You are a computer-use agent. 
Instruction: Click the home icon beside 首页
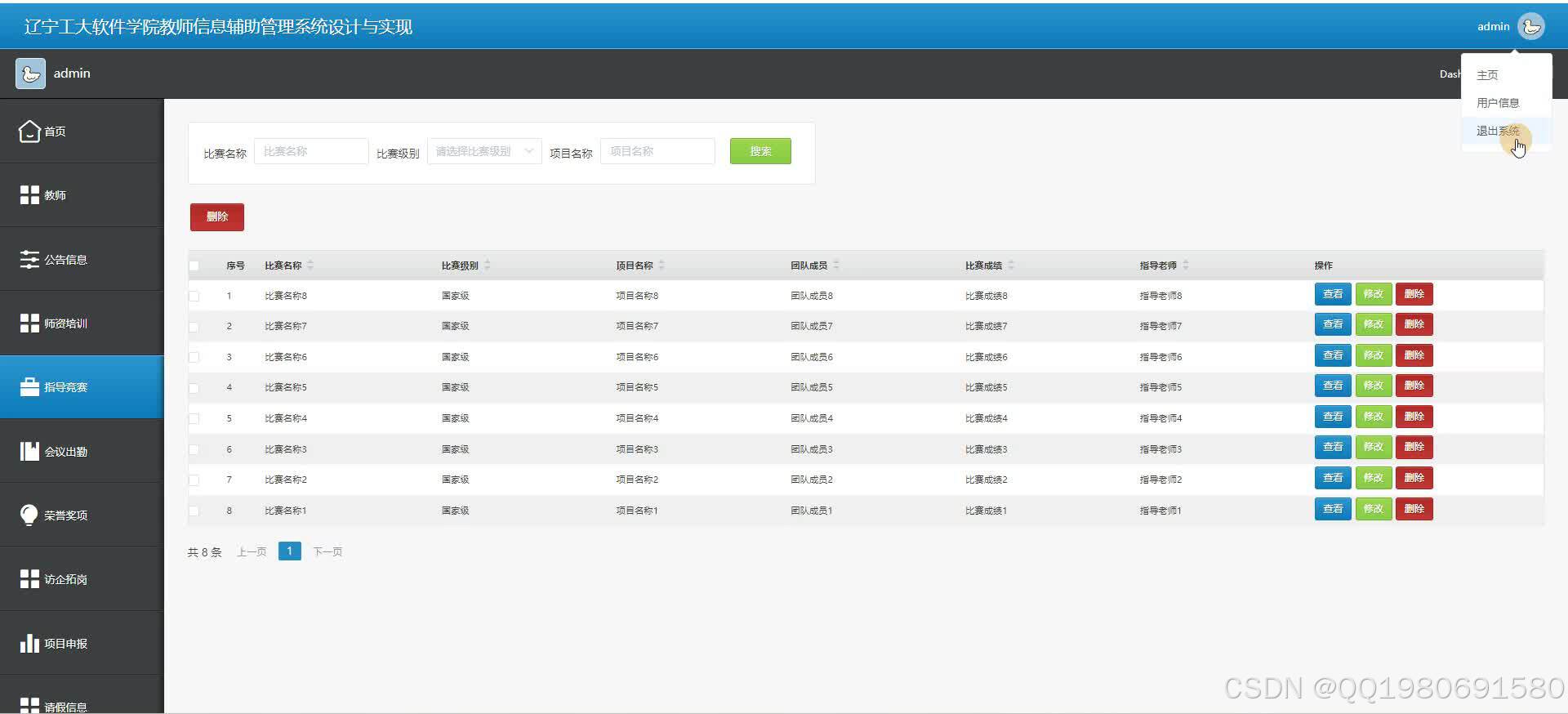(29, 131)
